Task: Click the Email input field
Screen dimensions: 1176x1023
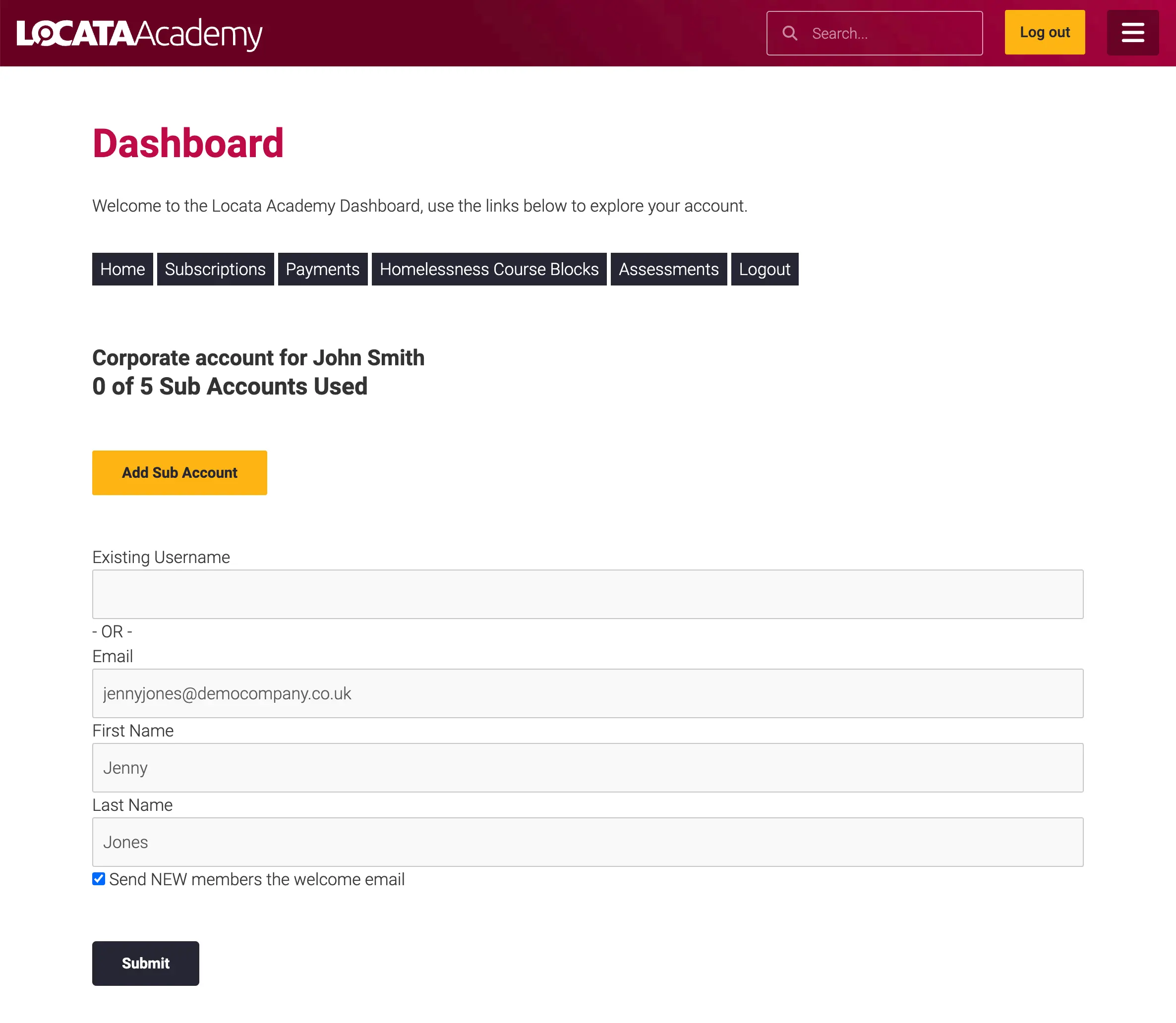Action: tap(587, 693)
